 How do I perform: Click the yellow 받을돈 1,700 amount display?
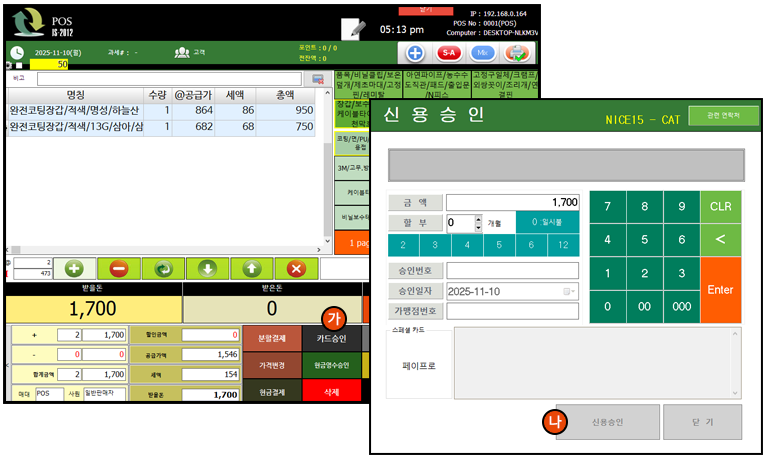pyautogui.click(x=93, y=309)
